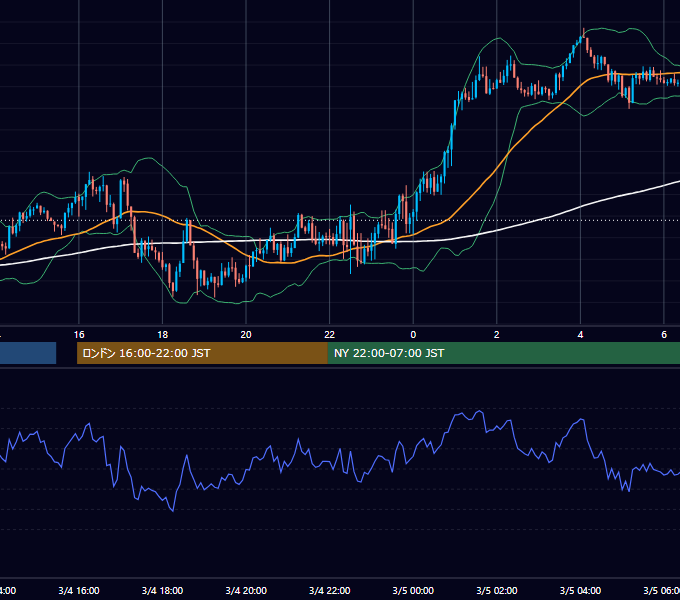
Task: Click the 3/5 00:00 oscillator time label
Action: pyautogui.click(x=413, y=590)
